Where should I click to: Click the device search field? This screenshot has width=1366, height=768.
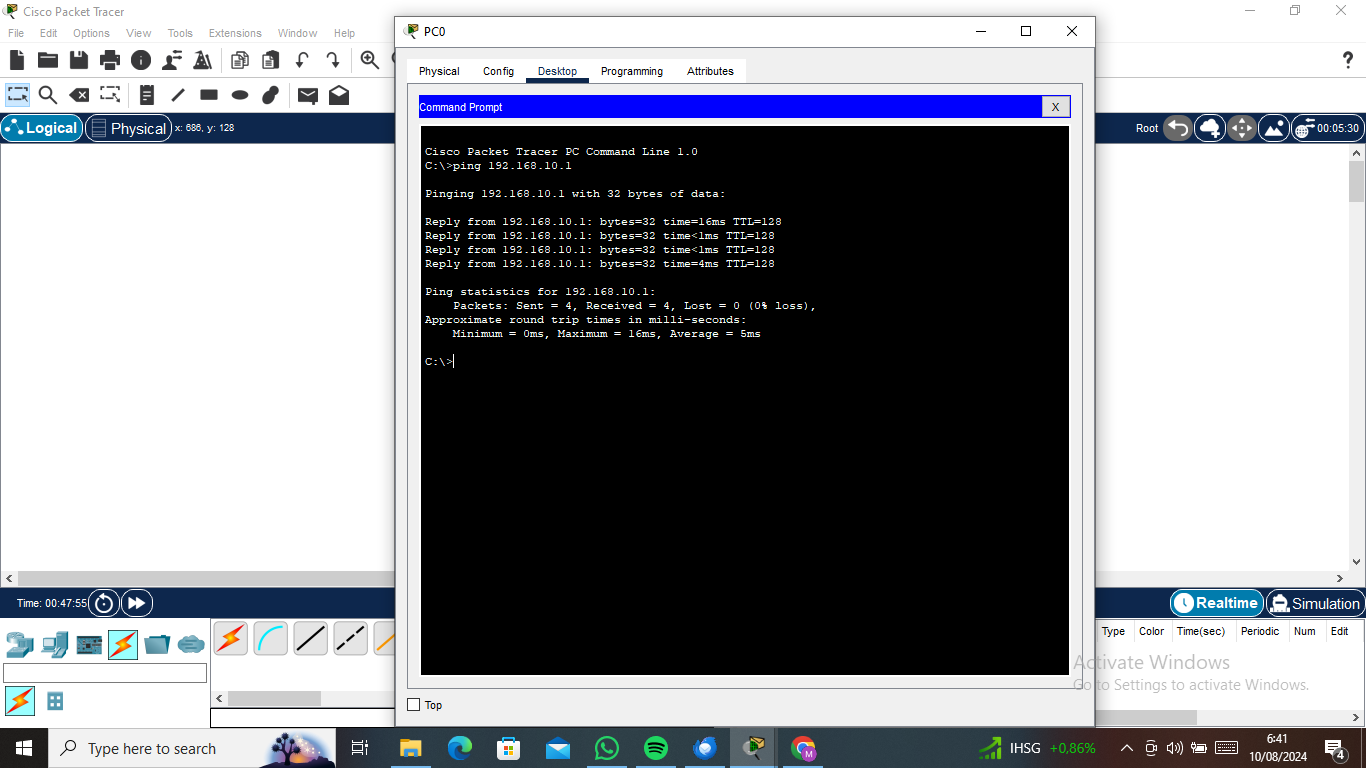point(105,673)
